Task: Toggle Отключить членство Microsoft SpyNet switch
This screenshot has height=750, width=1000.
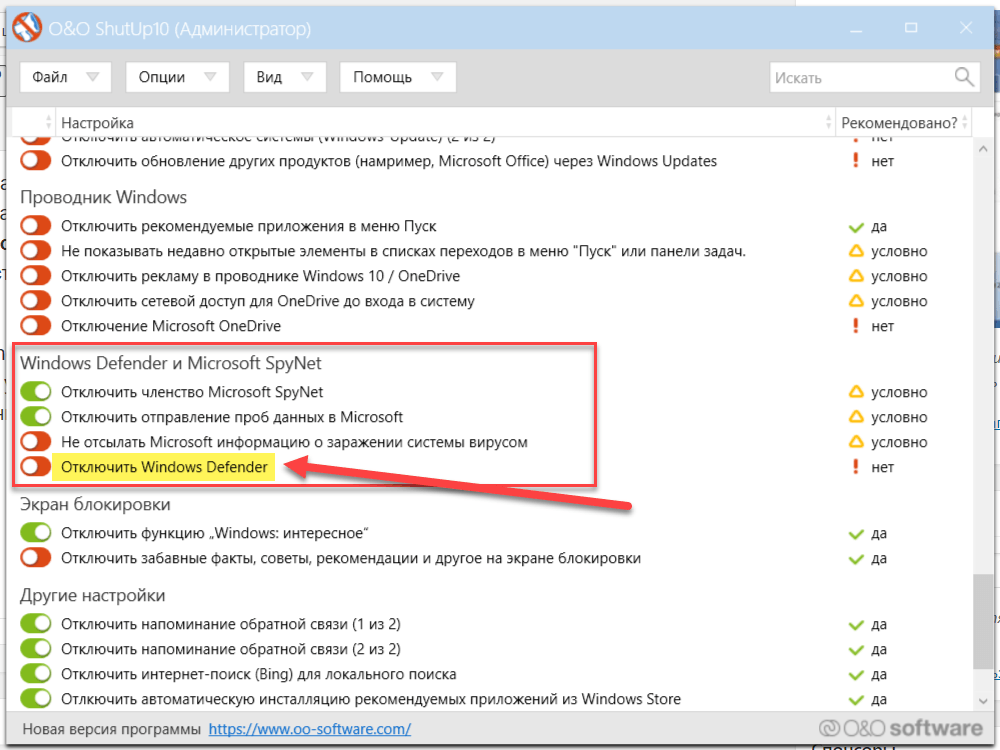Action: [x=35, y=391]
